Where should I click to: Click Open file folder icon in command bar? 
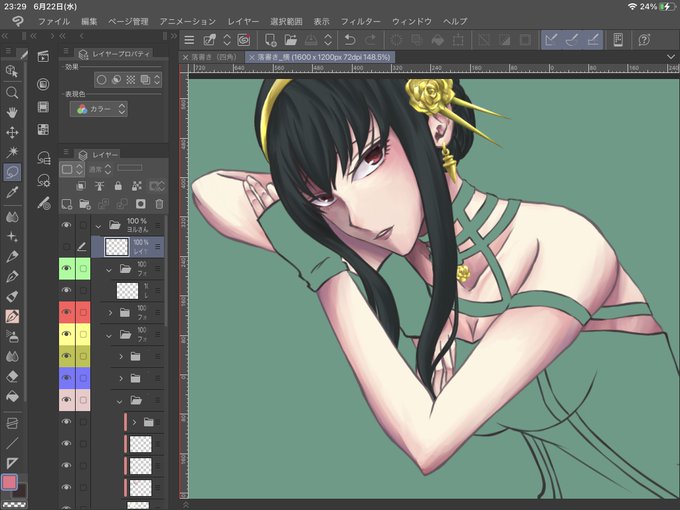291,40
